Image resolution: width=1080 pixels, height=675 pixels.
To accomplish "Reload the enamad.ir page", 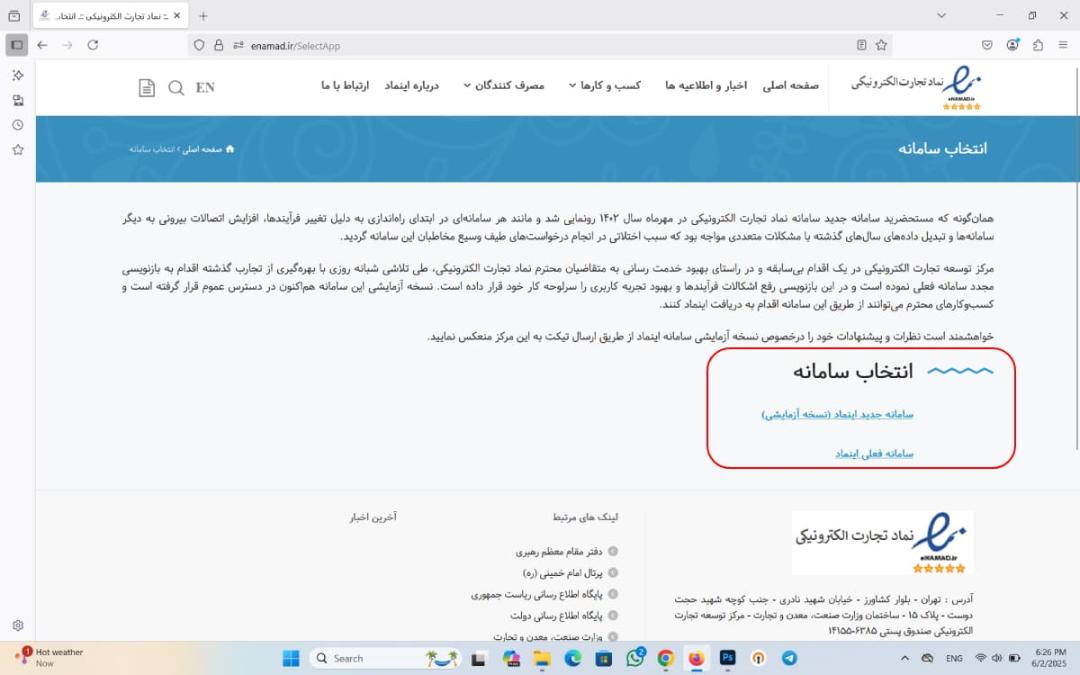I will [x=93, y=45].
